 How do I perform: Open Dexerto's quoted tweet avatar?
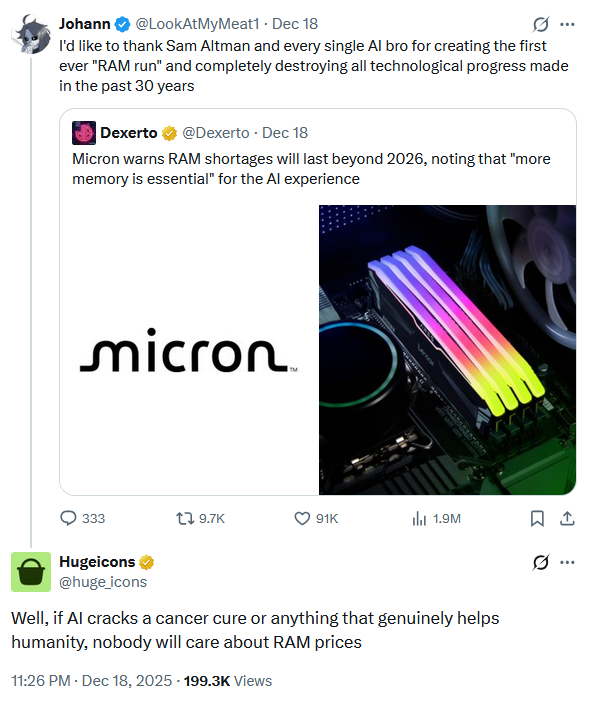84,133
